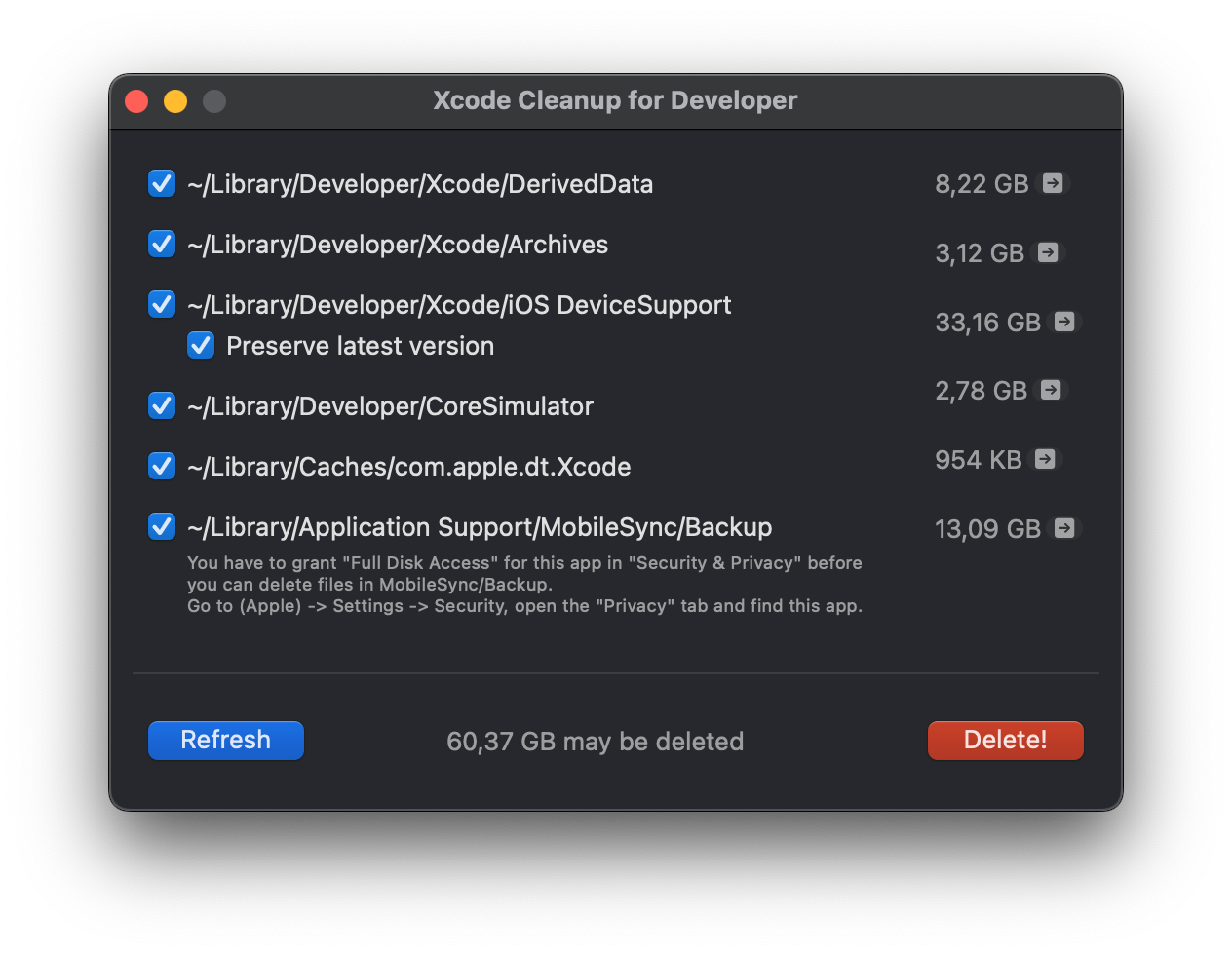Uncheck com.apple.dt.Xcode caches checkbox

(162, 466)
